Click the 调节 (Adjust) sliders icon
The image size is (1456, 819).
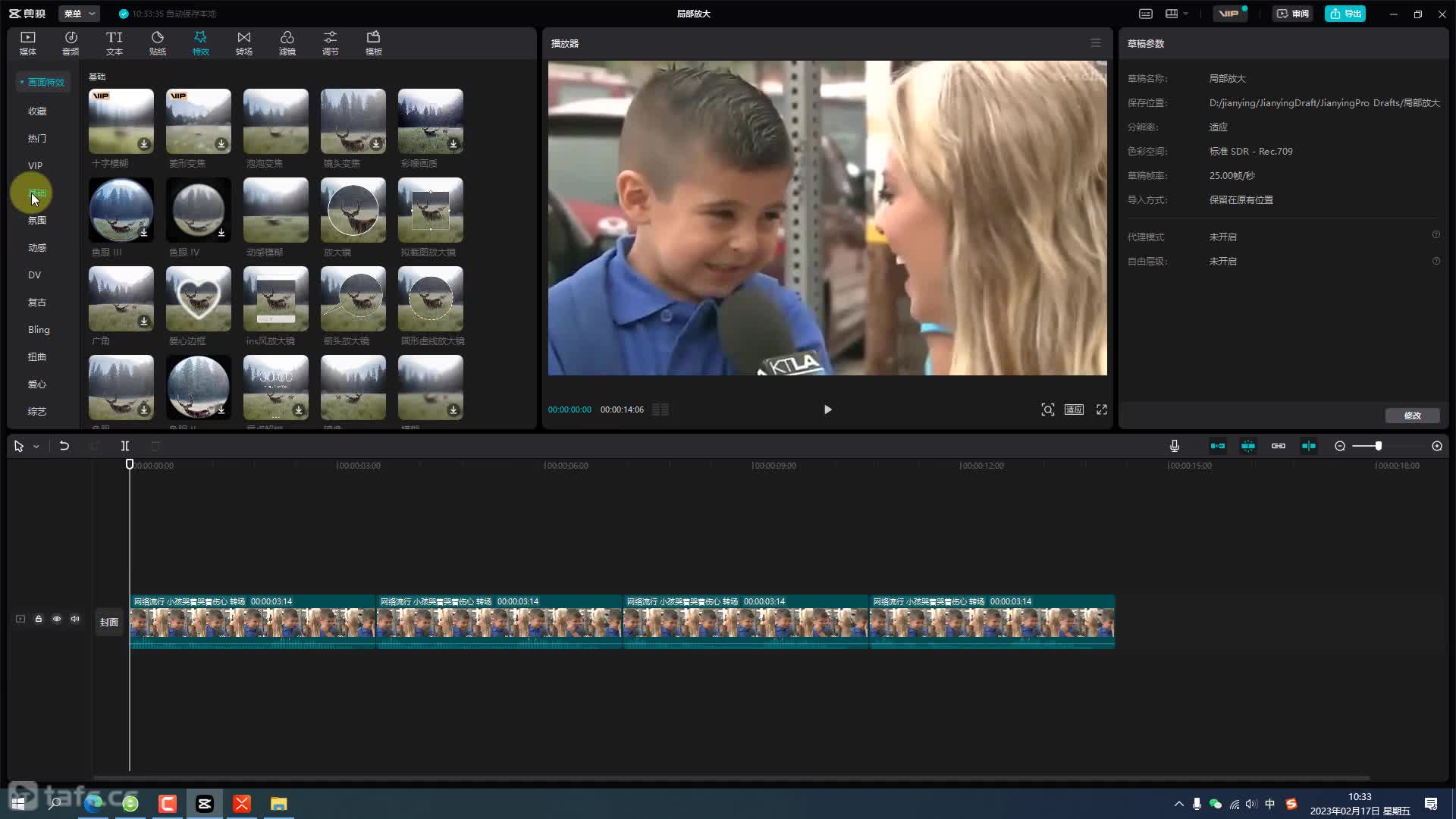(x=331, y=37)
